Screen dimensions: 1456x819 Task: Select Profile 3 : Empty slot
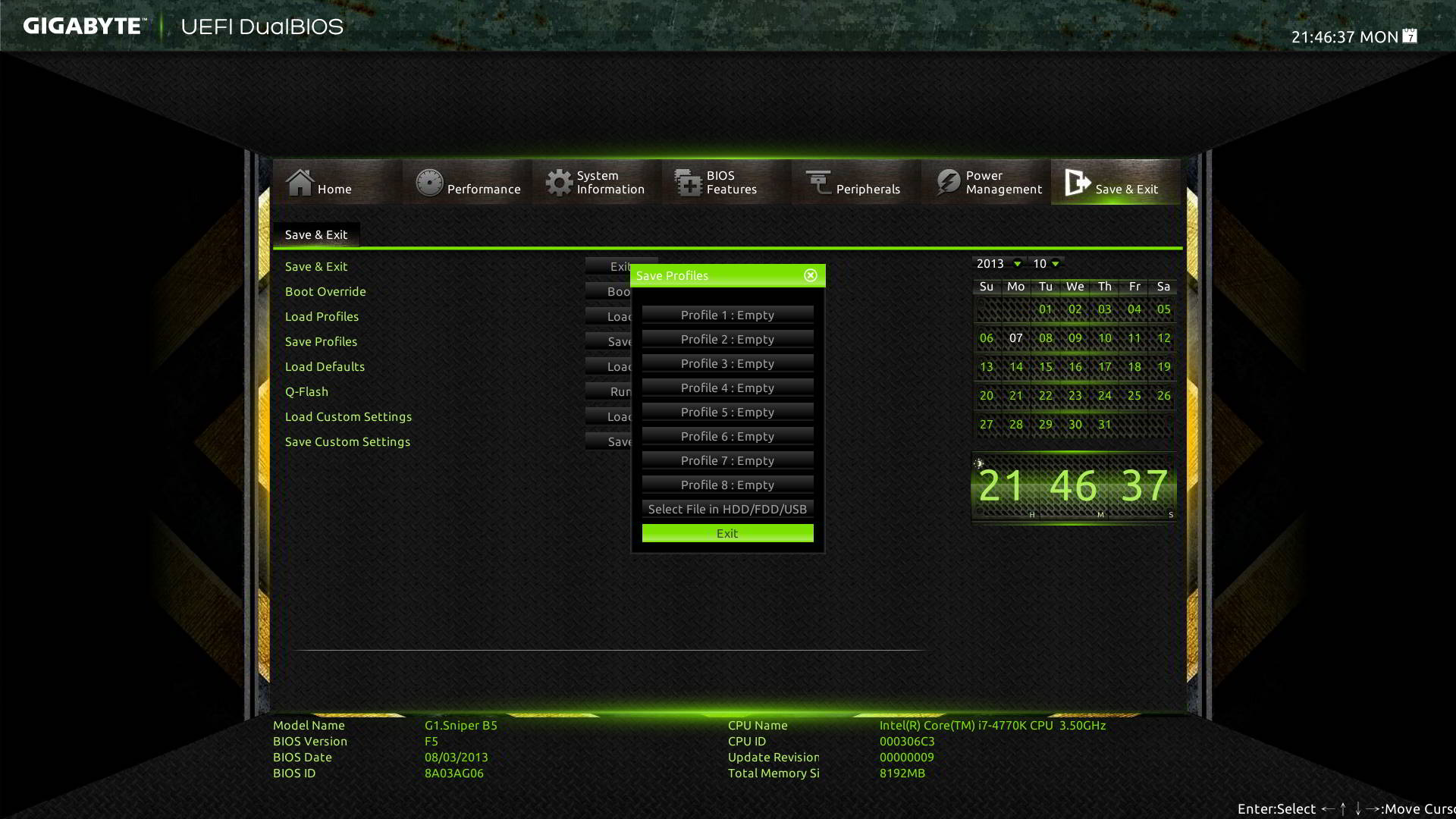coord(728,363)
